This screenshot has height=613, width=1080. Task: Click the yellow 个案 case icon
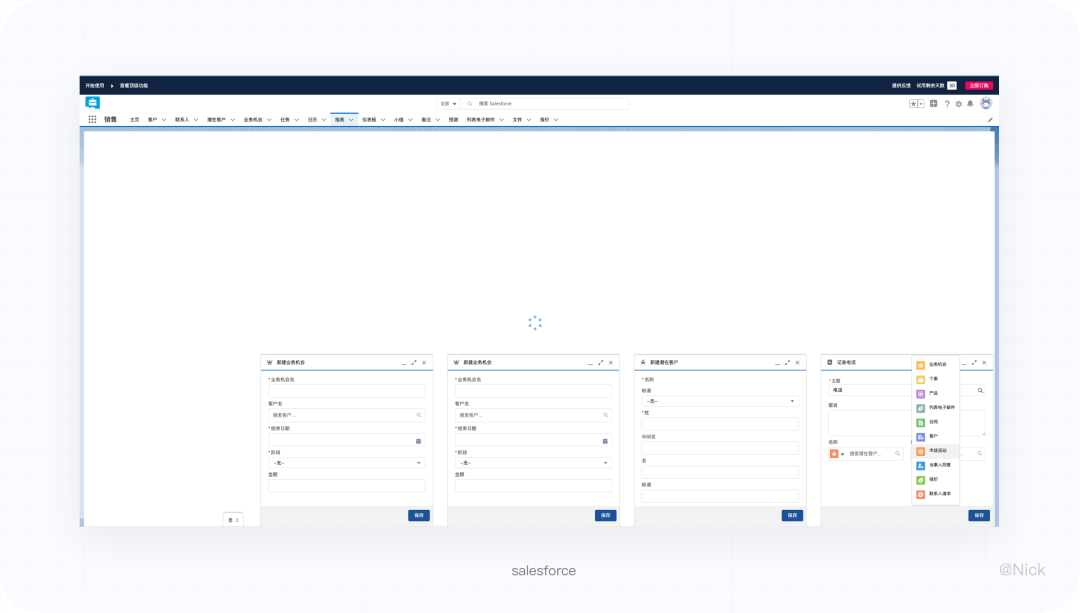tap(920, 379)
